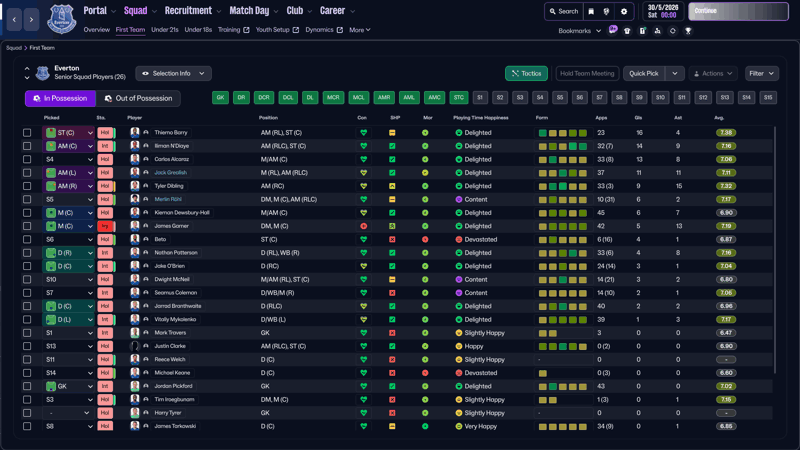Viewport: 800px width, 450px height.
Task: Open the hierarchy tree bookmark icon
Action: (x=657, y=31)
